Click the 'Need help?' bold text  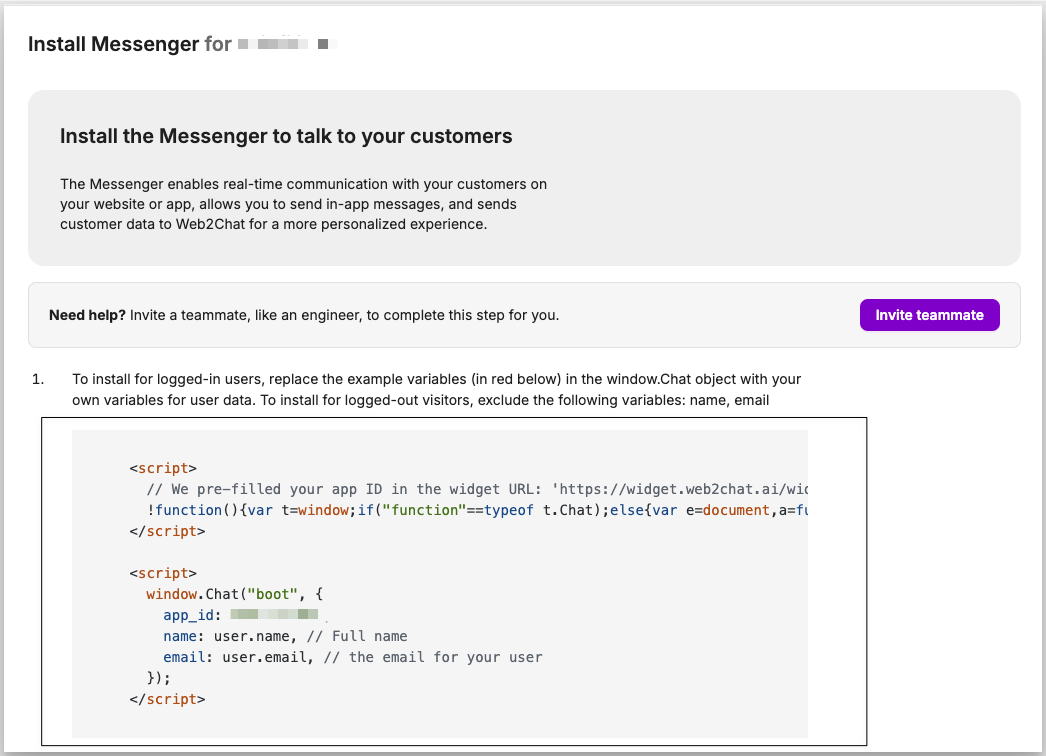[87, 315]
